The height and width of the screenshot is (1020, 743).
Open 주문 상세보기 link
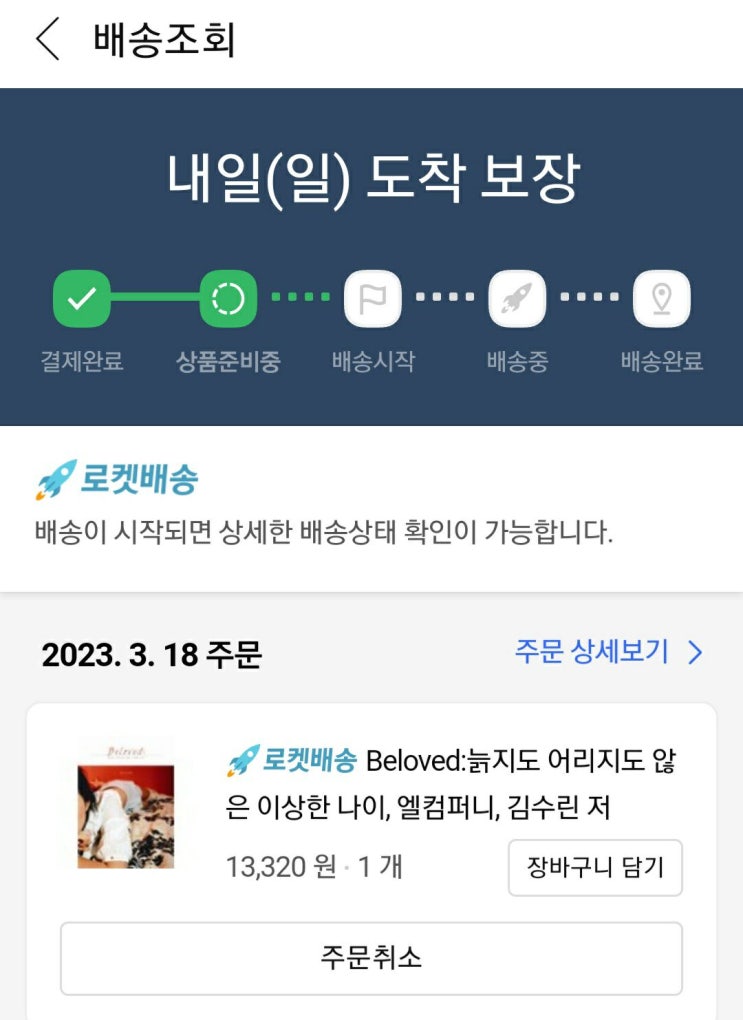click(591, 651)
